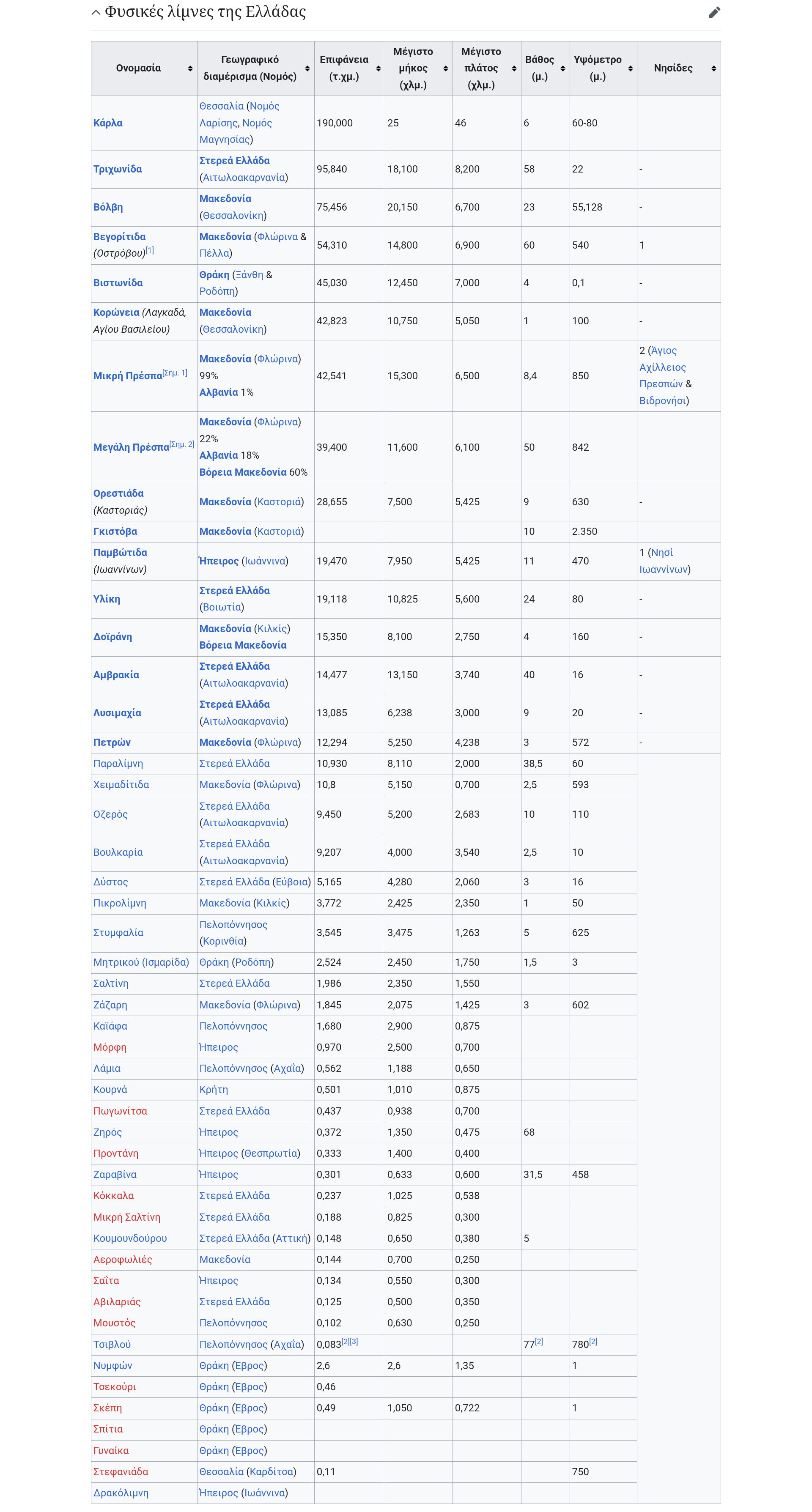
Task: Sort by Επιφάνεια column sort arrows
Action: [378, 68]
